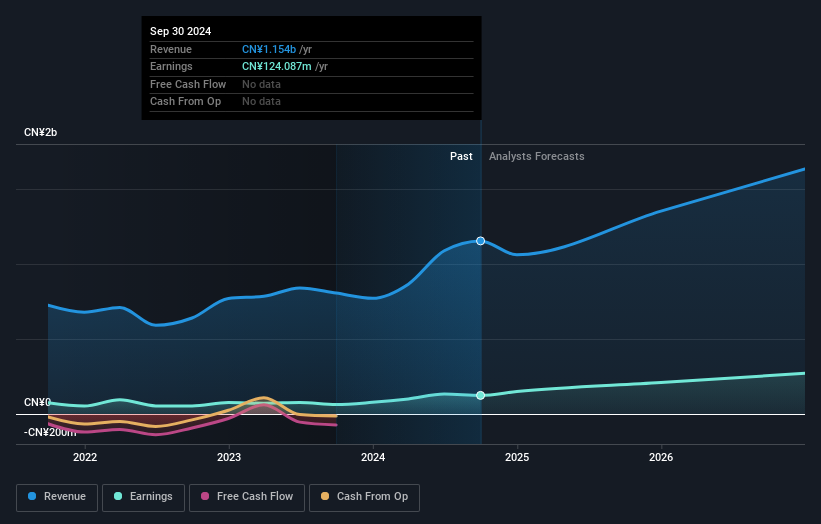Click the Past region label
Image resolution: width=821 pixels, height=524 pixels.
pyautogui.click(x=461, y=157)
